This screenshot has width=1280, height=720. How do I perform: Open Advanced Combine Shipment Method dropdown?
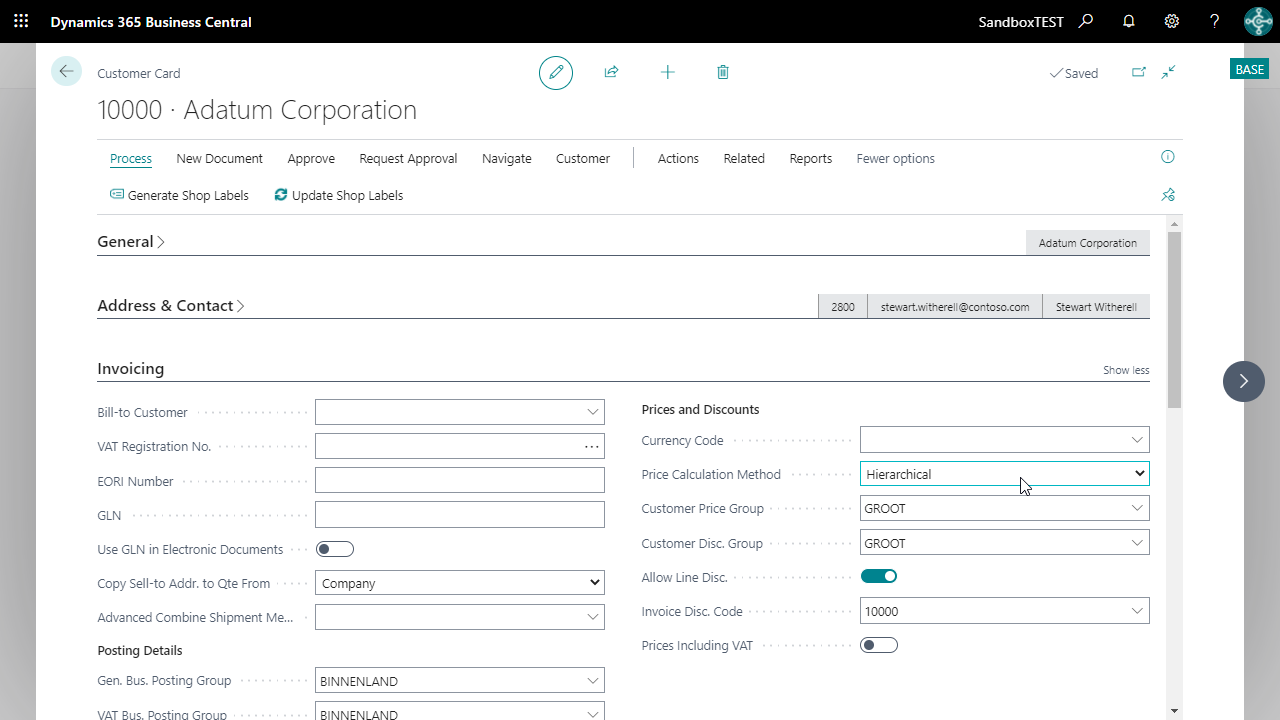click(593, 617)
